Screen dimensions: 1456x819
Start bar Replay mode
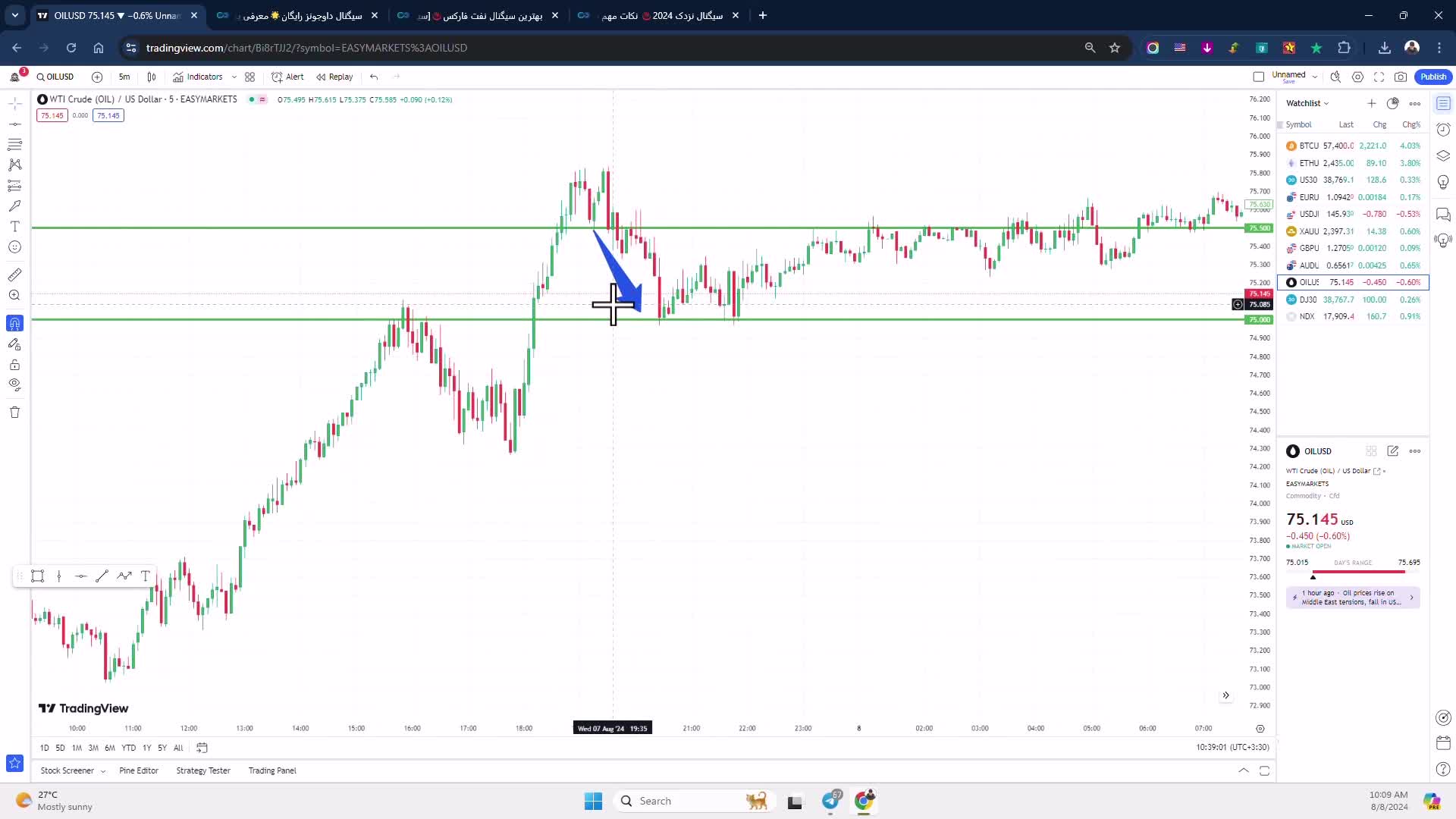tap(334, 77)
